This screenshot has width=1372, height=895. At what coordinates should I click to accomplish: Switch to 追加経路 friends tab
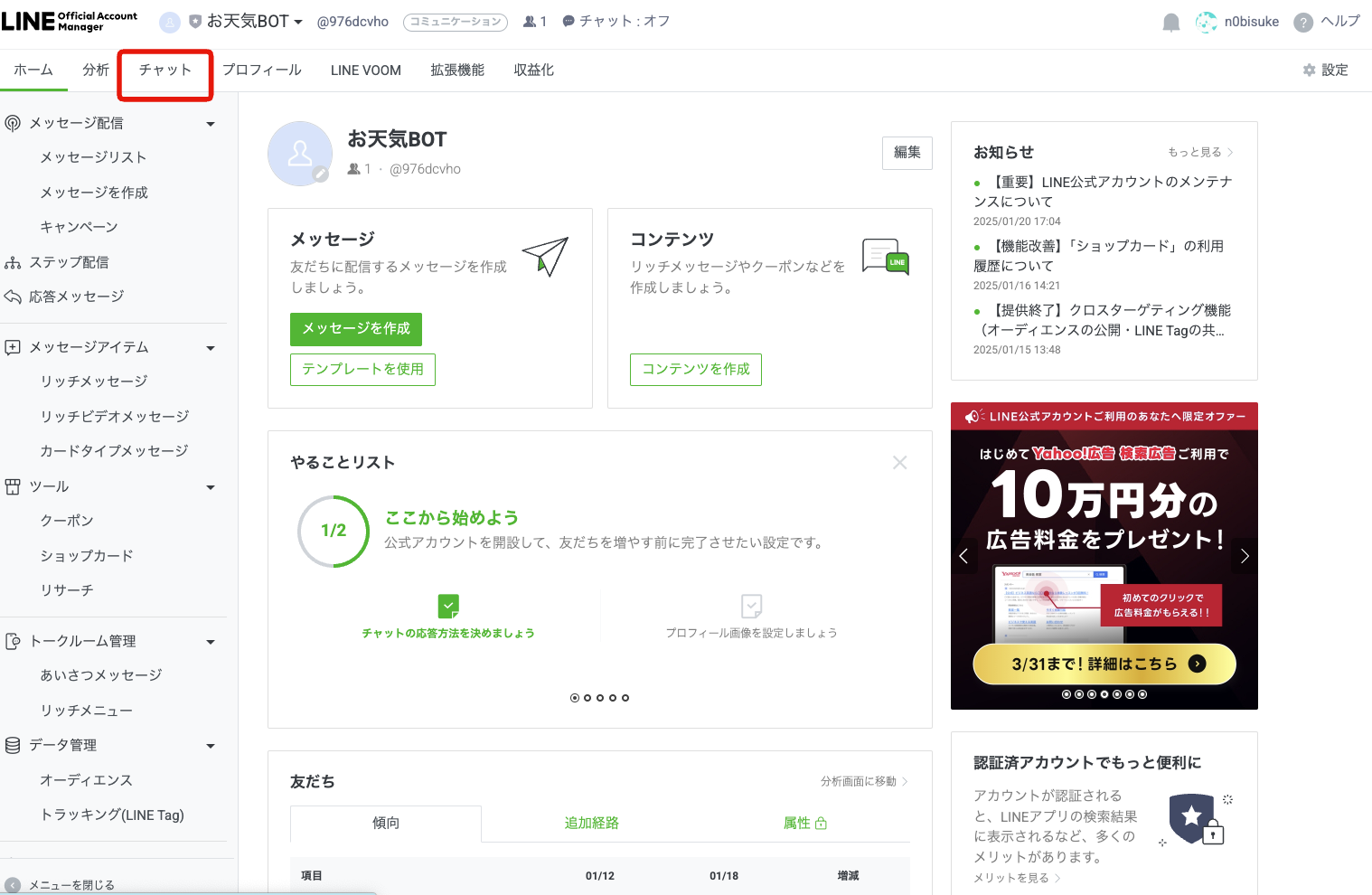click(x=592, y=824)
